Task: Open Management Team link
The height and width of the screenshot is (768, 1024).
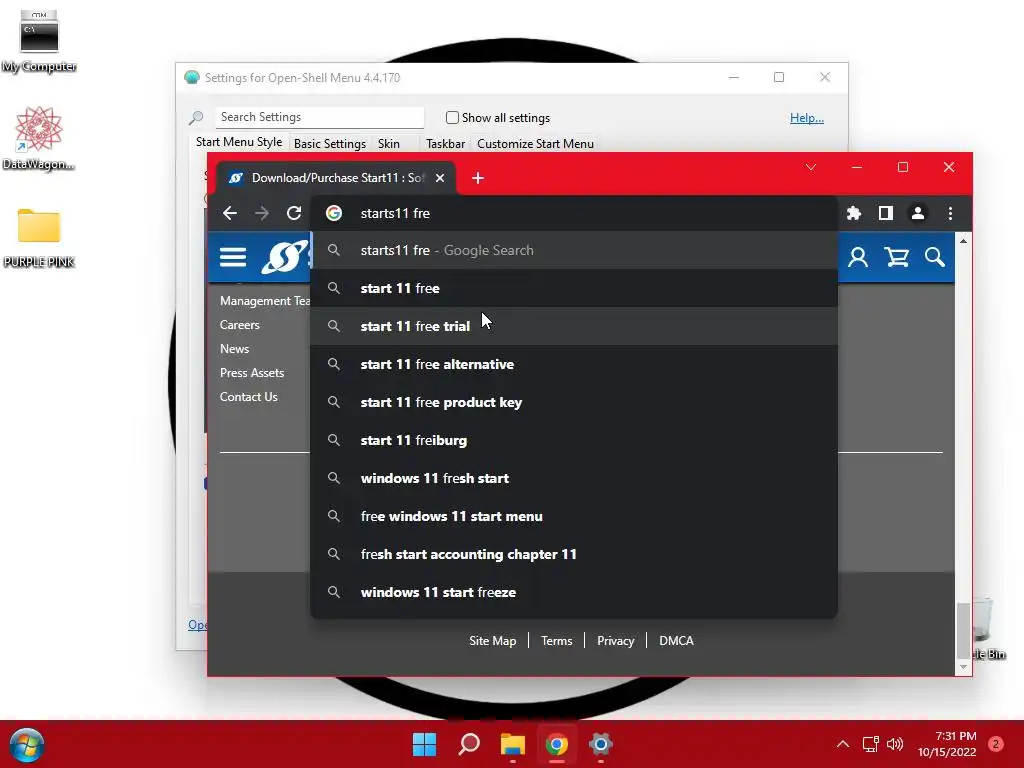Action: click(x=264, y=300)
